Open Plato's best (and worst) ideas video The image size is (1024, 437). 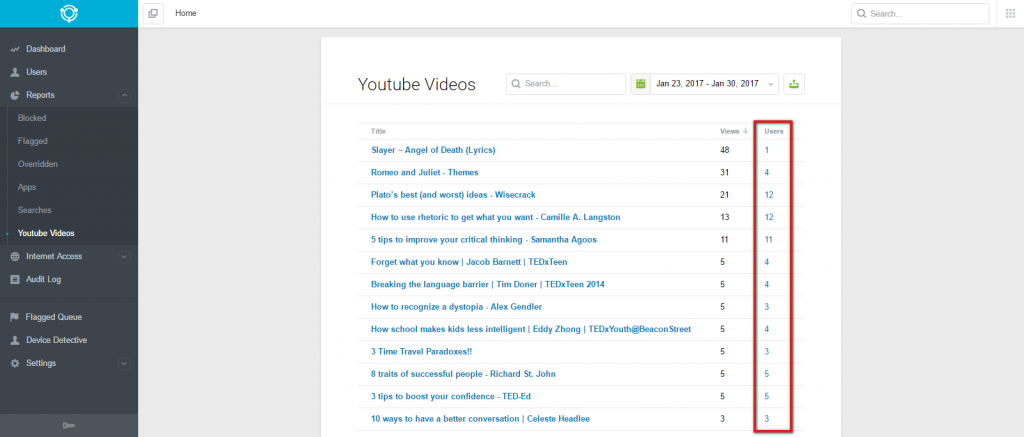click(x=453, y=195)
